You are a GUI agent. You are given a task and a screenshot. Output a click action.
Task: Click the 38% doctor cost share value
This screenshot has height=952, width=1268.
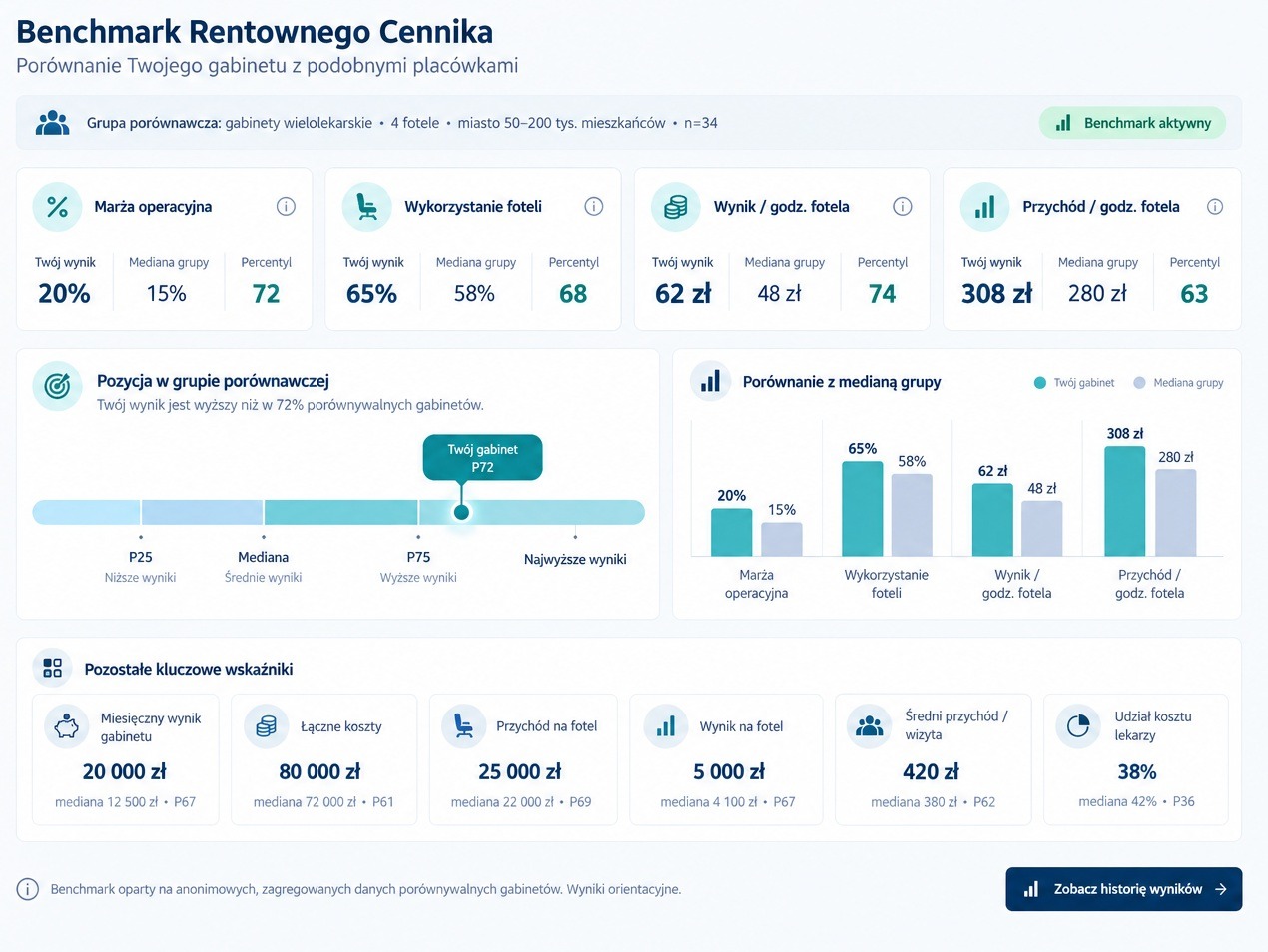coord(1137,771)
